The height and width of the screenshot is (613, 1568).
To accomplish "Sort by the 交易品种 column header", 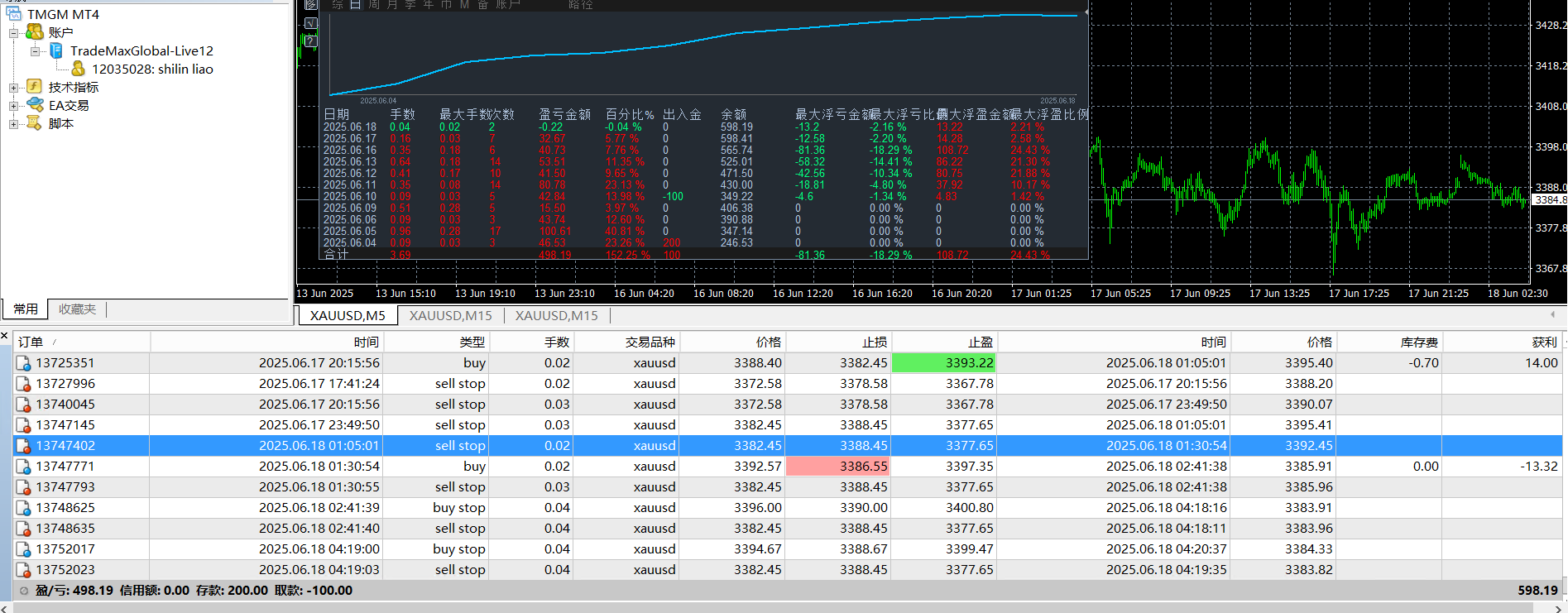I will click(x=626, y=342).
